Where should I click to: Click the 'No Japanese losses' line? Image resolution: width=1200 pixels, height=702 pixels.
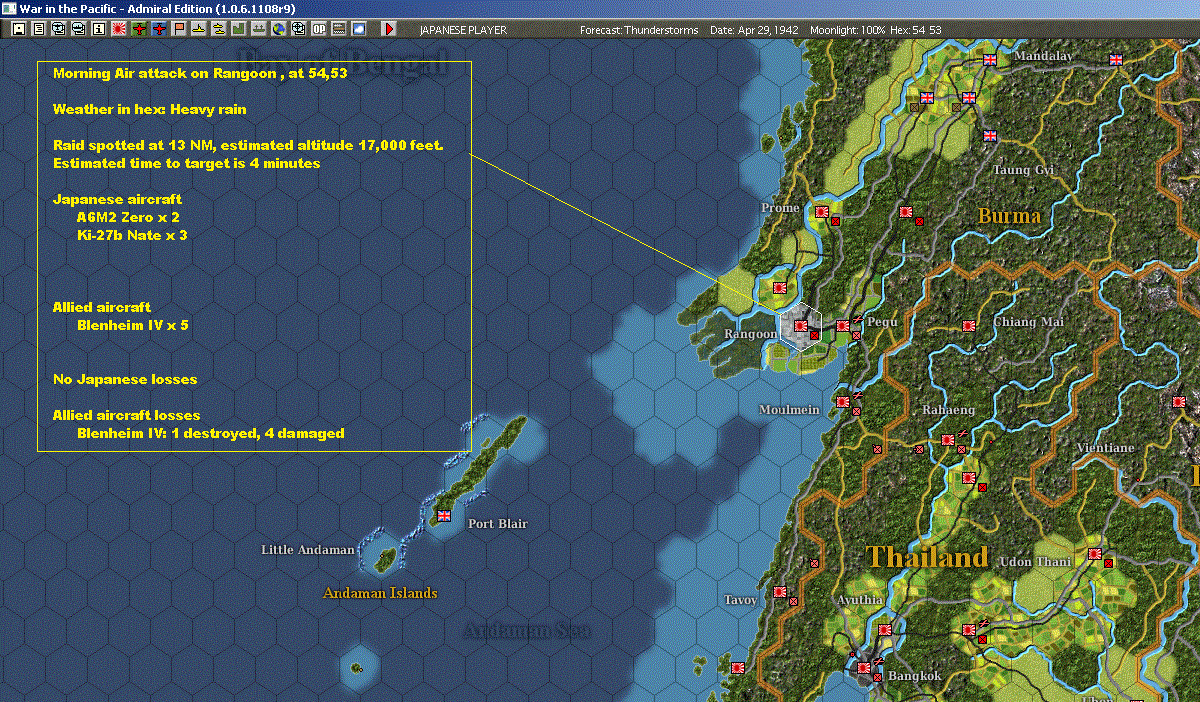[x=125, y=379]
